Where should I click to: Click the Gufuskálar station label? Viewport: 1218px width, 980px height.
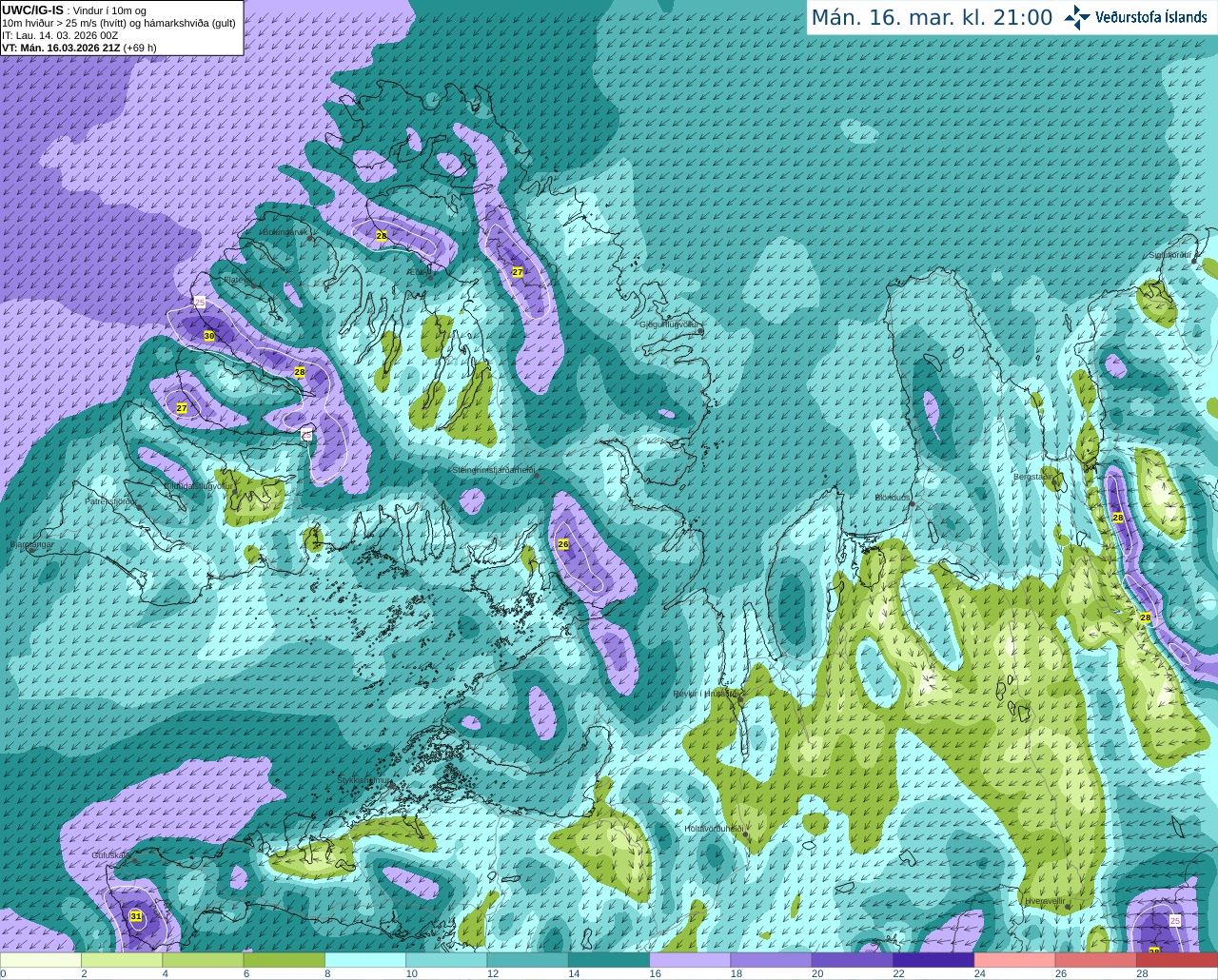click(x=111, y=855)
